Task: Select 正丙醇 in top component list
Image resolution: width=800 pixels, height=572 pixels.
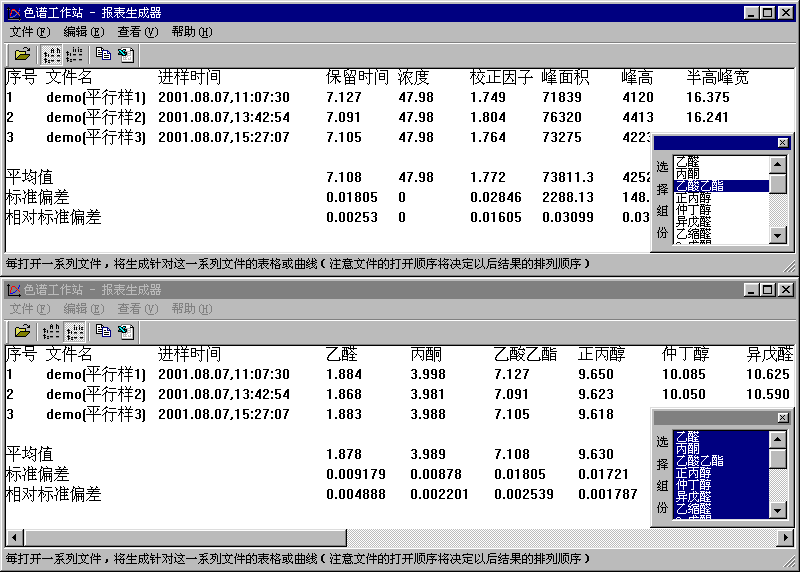Action: point(721,198)
